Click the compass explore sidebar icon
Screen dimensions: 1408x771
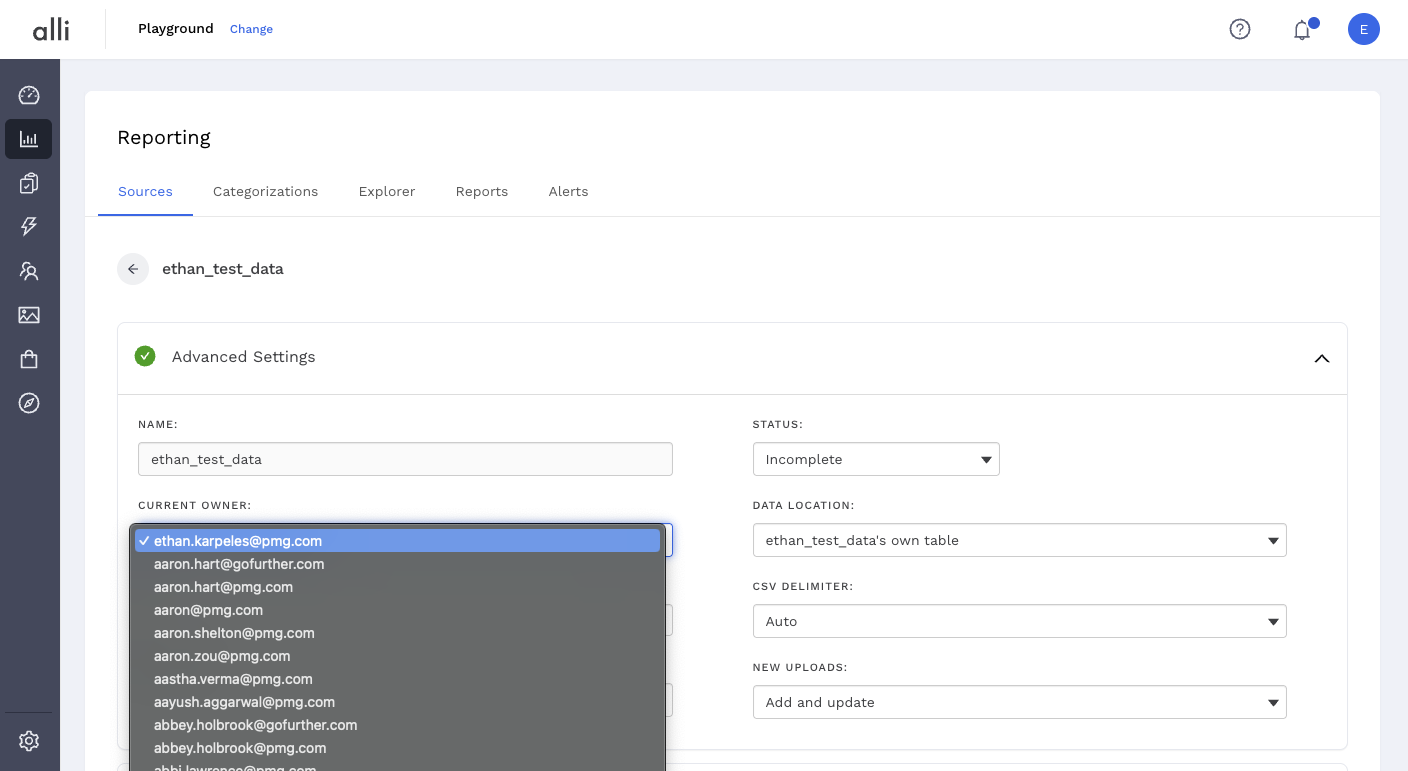coord(29,403)
